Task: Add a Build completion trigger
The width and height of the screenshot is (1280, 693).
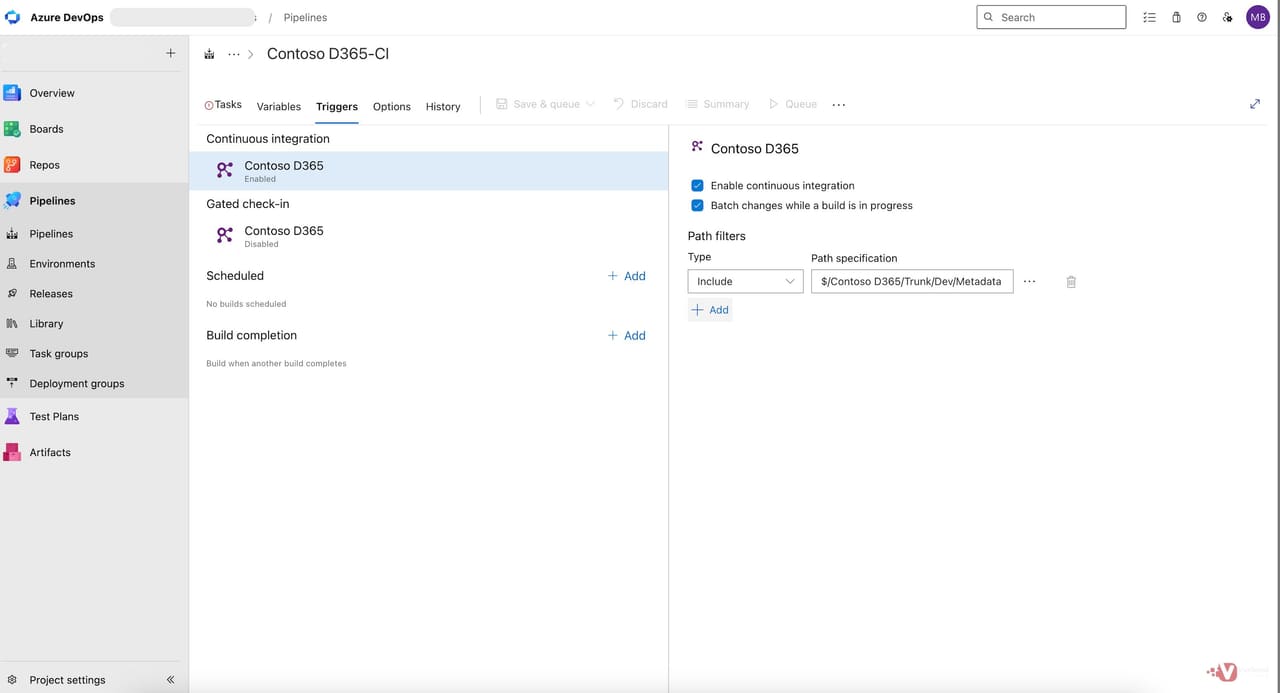Action: point(627,336)
